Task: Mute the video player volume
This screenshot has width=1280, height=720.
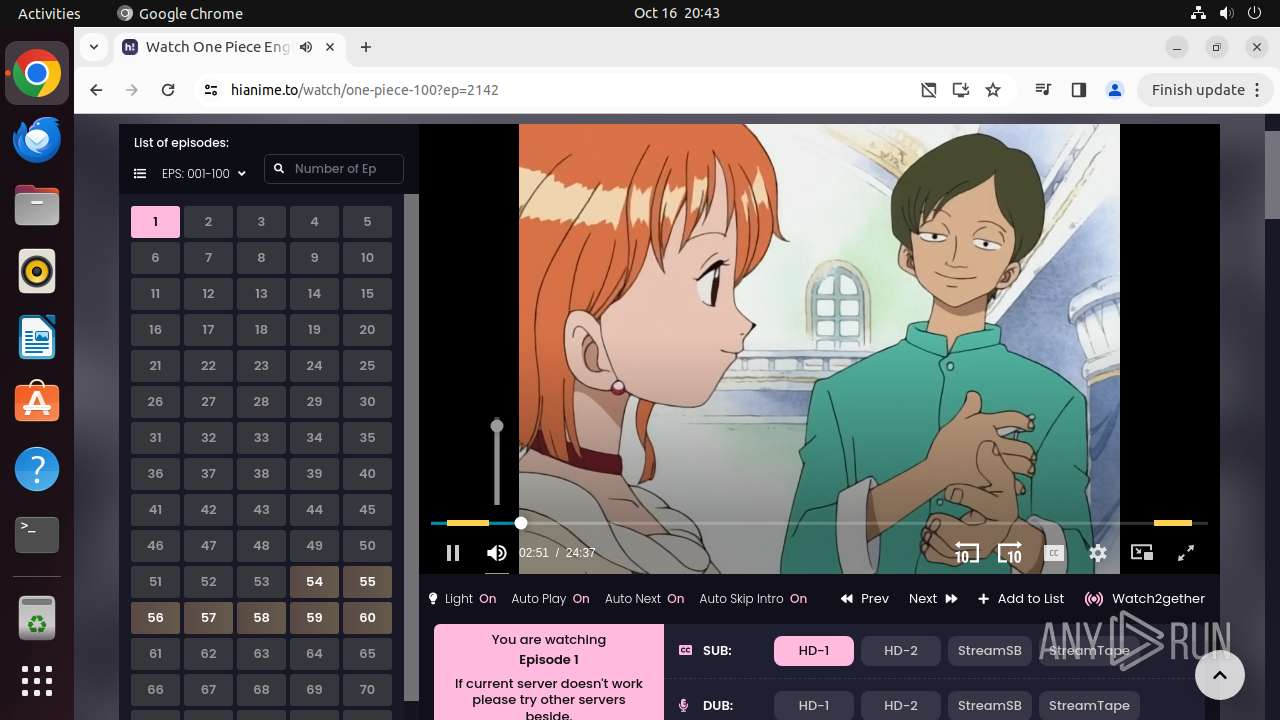Action: pyautogui.click(x=497, y=553)
